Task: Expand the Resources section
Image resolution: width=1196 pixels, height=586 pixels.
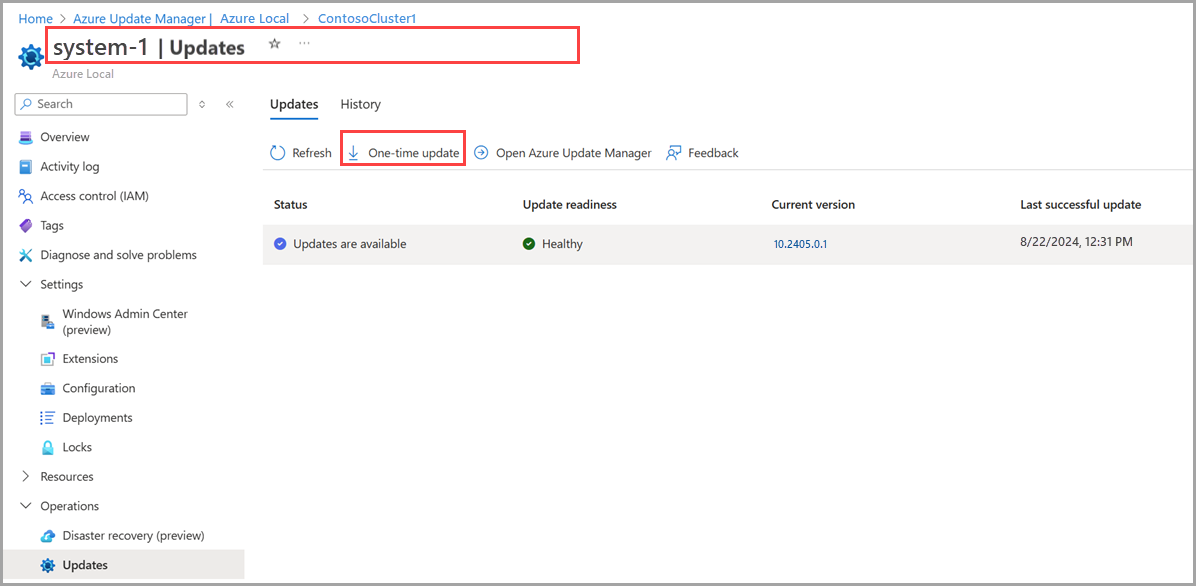Action: [25, 477]
